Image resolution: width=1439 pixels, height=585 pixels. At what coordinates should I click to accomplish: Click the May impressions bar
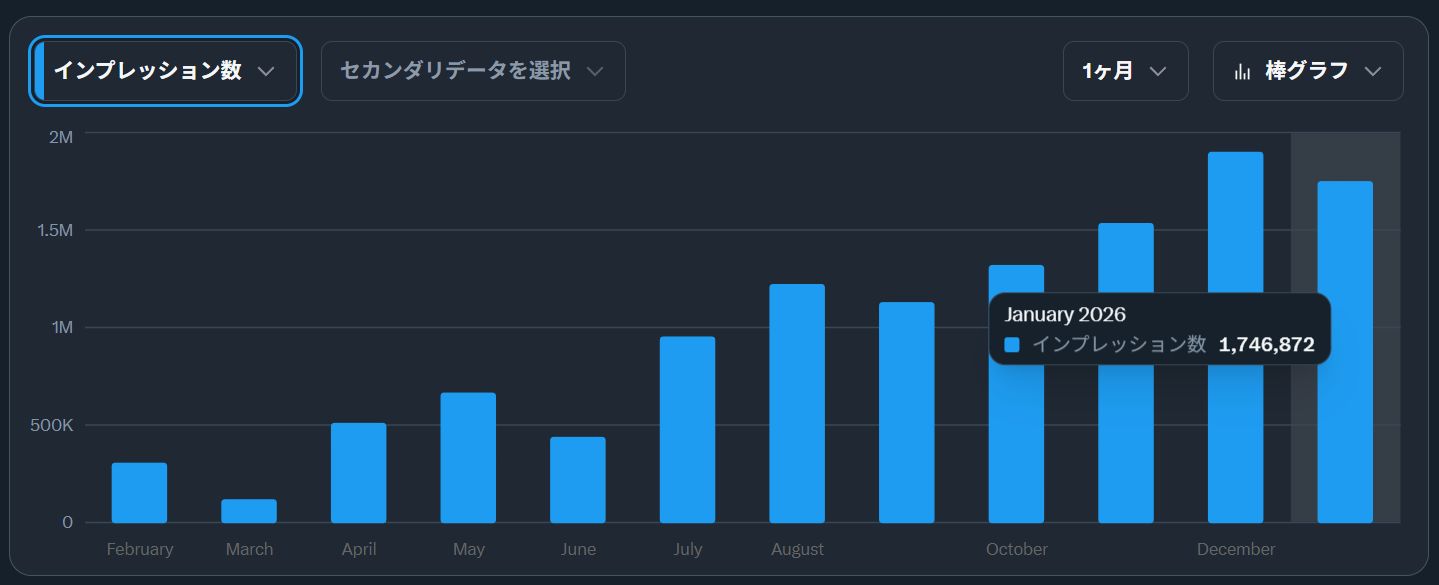[468, 458]
